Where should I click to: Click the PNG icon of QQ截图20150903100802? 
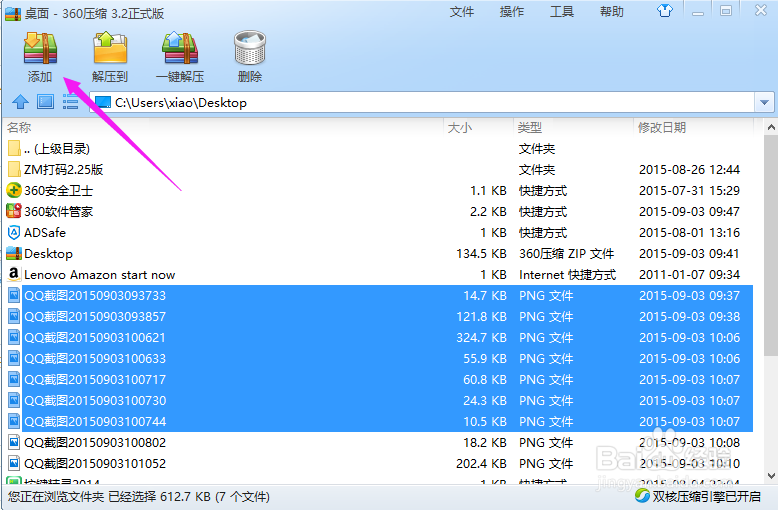point(14,442)
